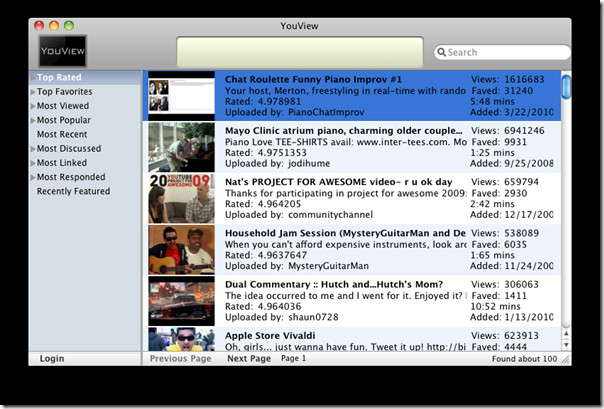
Task: Go to Next Page
Action: 249,359
